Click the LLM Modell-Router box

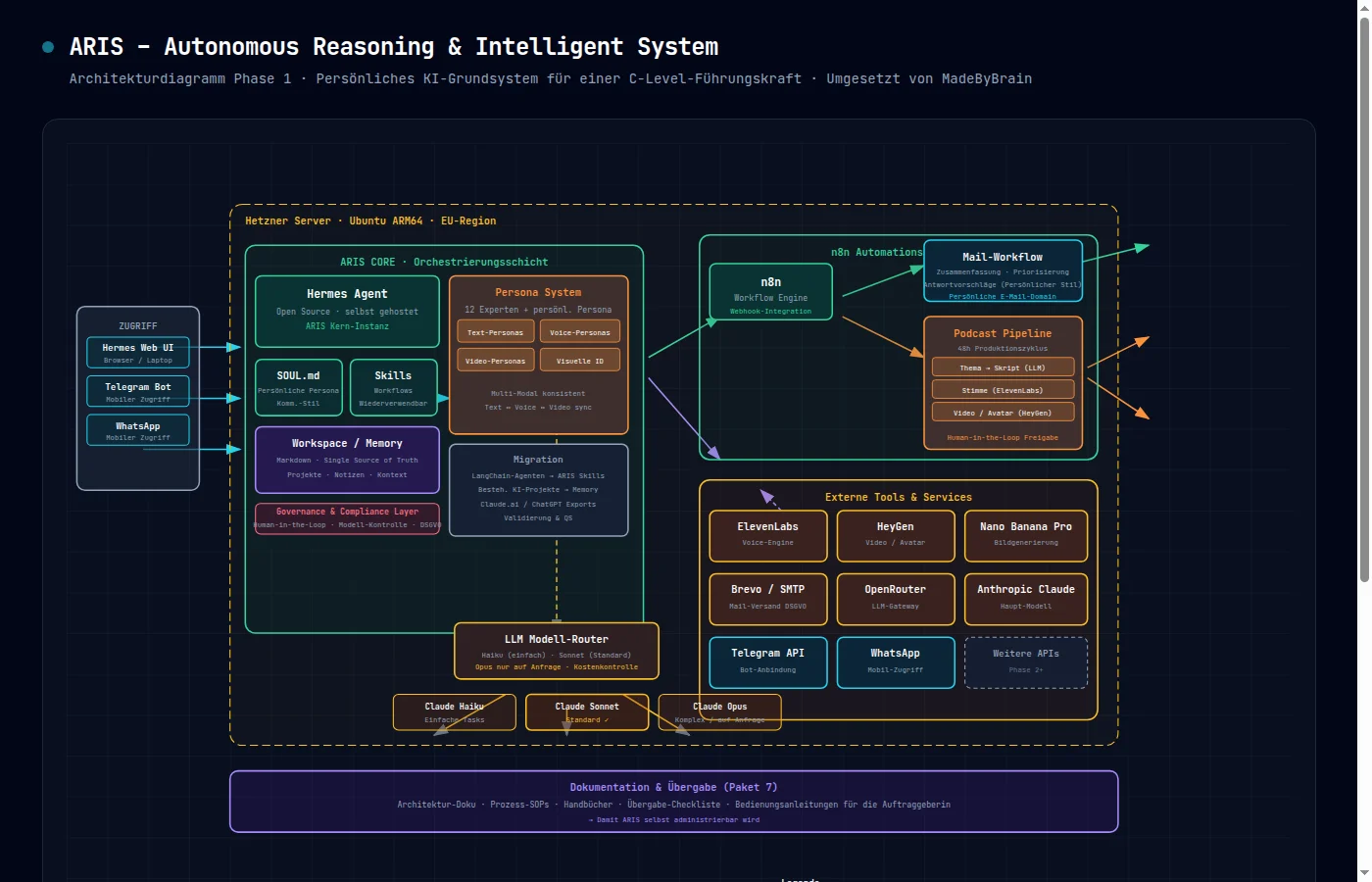click(x=557, y=651)
